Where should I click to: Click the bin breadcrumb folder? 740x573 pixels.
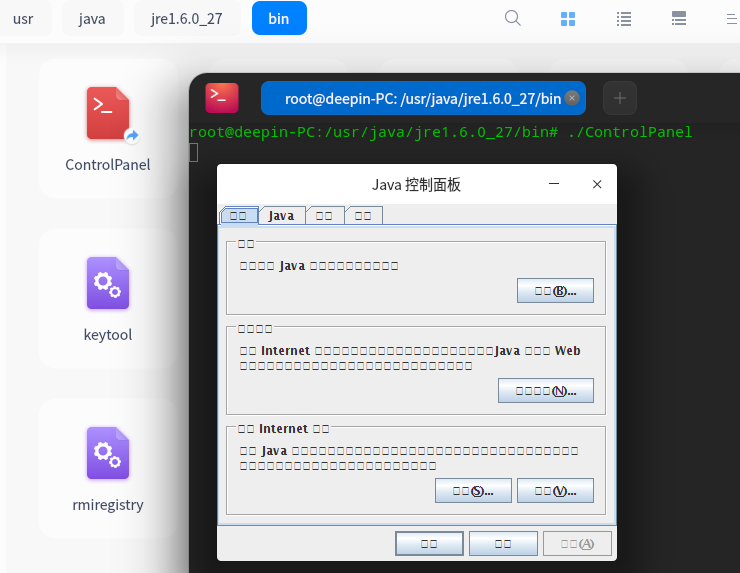[x=279, y=18]
